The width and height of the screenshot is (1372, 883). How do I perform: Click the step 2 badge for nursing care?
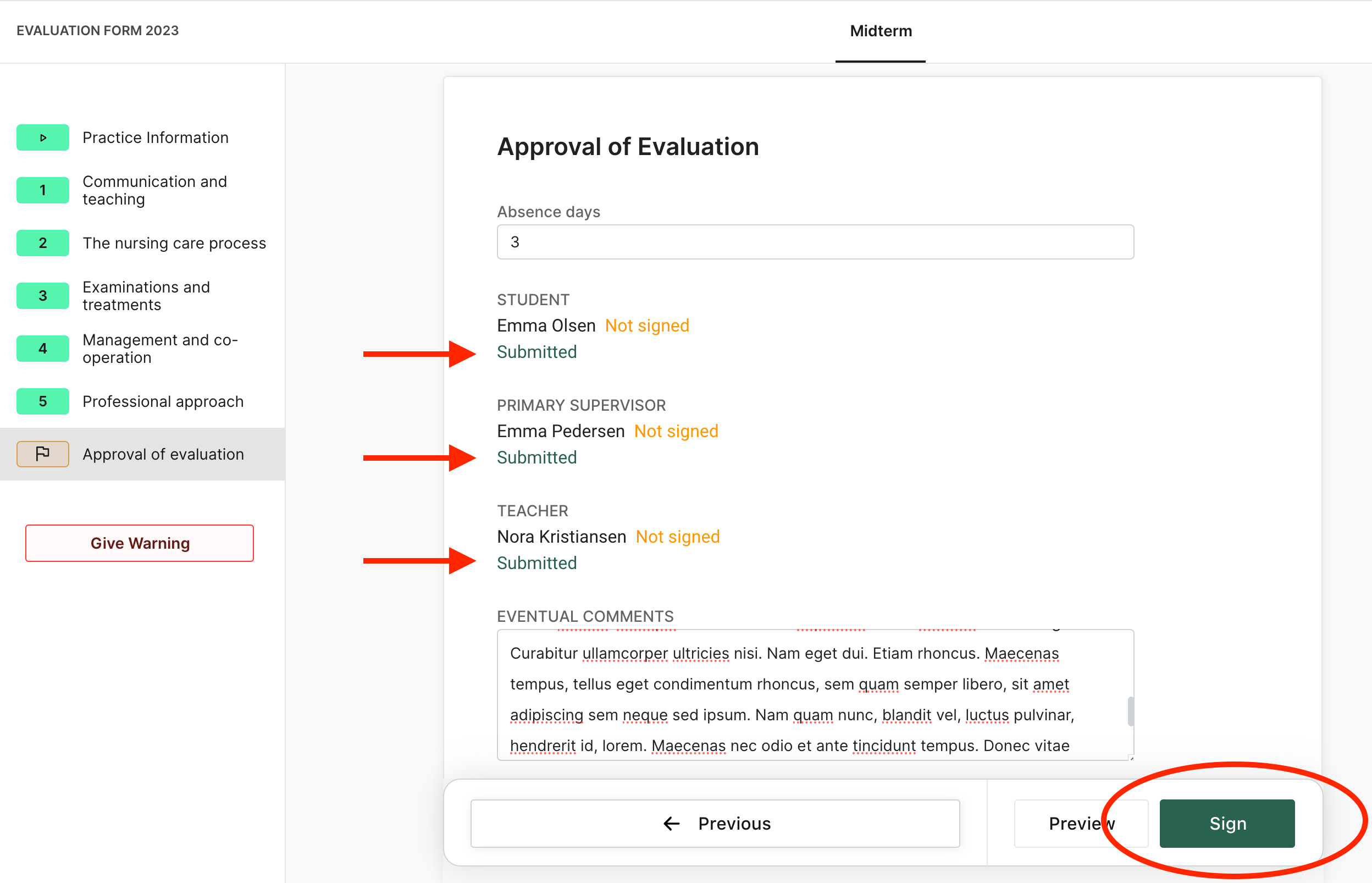(x=43, y=243)
